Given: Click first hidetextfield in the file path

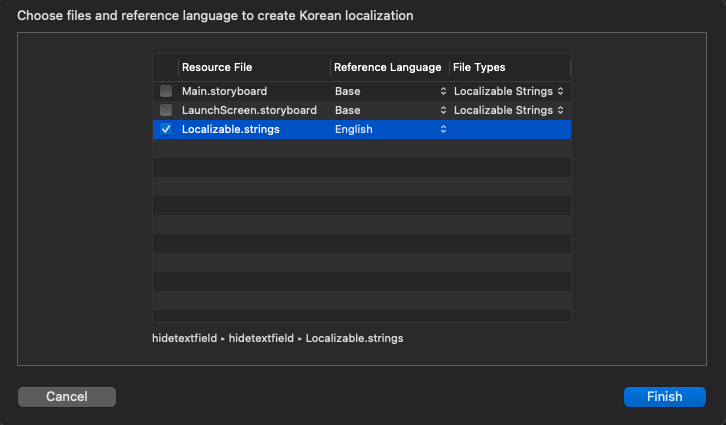Looking at the screenshot, I should 184,338.
